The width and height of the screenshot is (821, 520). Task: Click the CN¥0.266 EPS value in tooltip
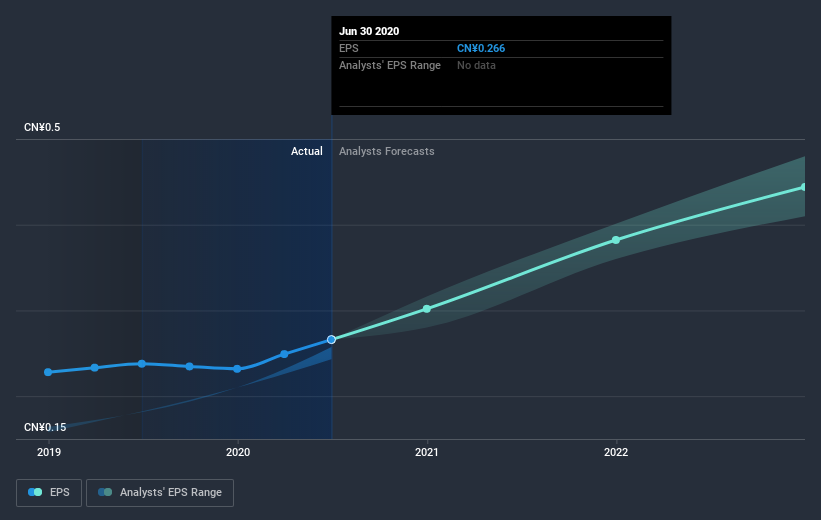481,48
